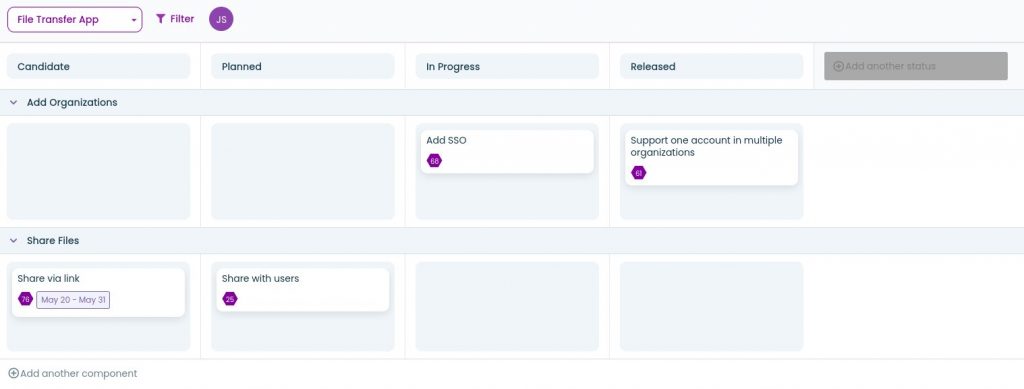Open the File Transfer App dropdown
The width and height of the screenshot is (1024, 389).
pyautogui.click(x=74, y=20)
